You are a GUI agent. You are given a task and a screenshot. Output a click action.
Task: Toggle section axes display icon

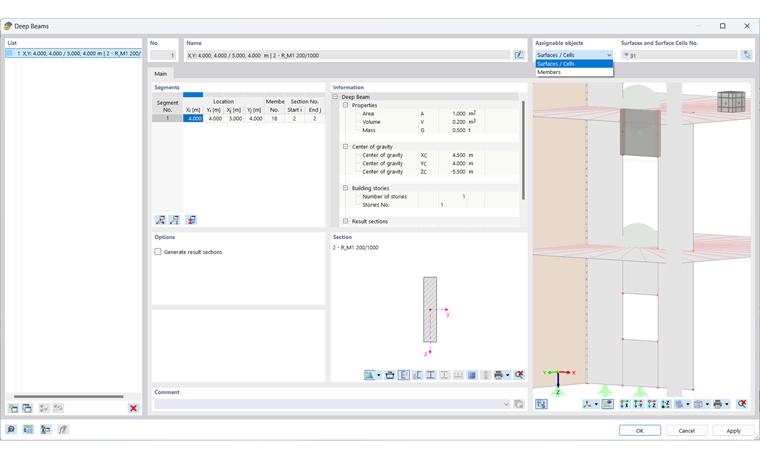click(403, 375)
